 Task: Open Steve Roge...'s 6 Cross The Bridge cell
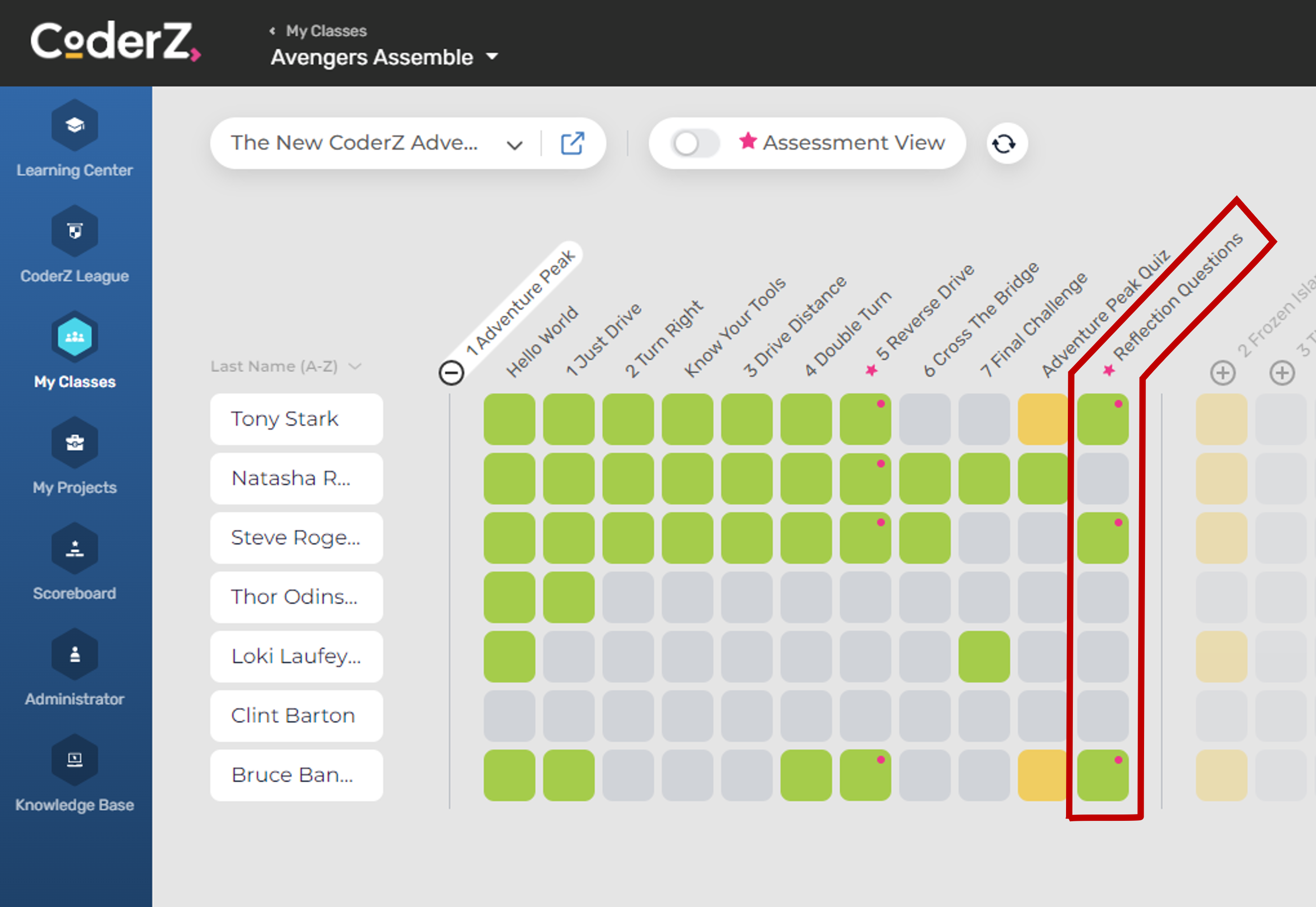[x=925, y=537]
